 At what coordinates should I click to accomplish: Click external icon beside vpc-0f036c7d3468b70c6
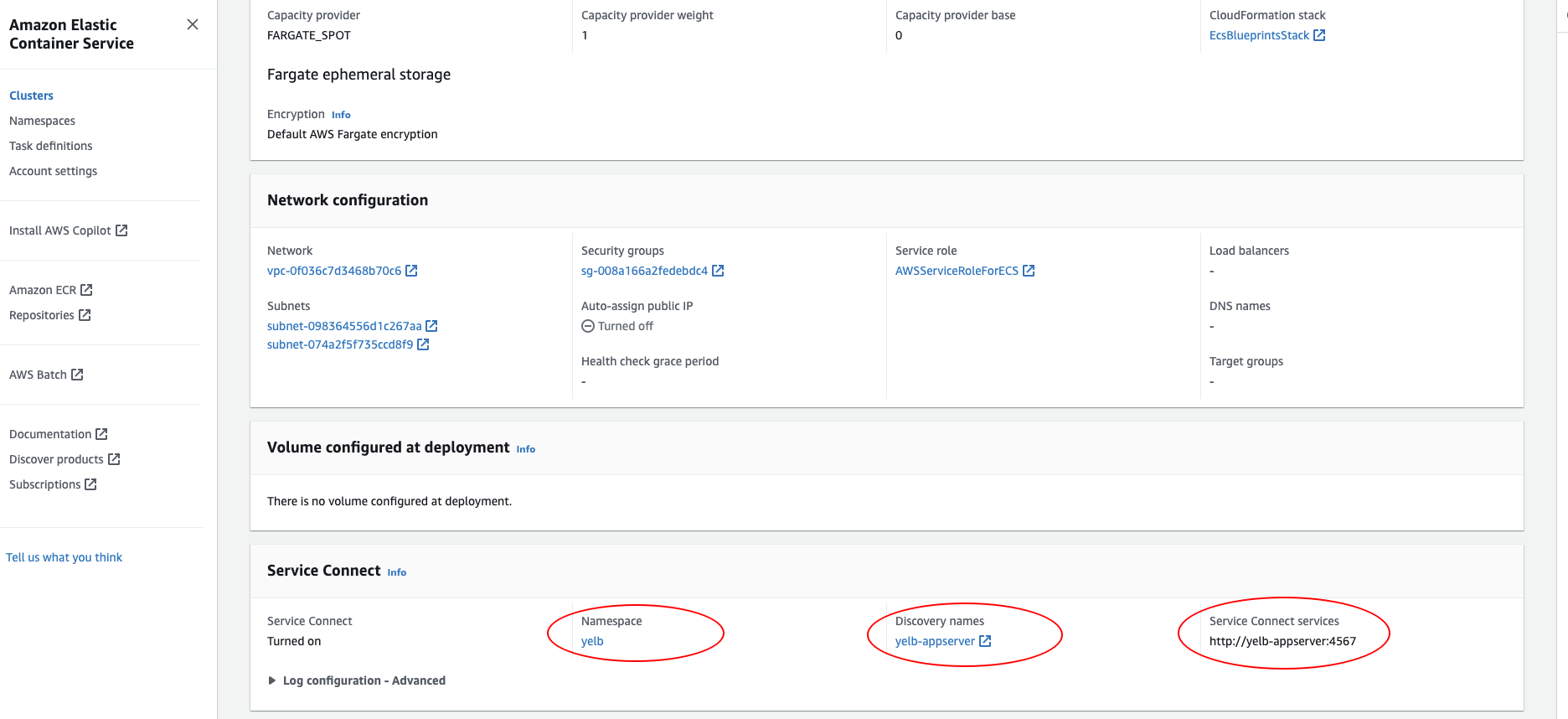411,270
